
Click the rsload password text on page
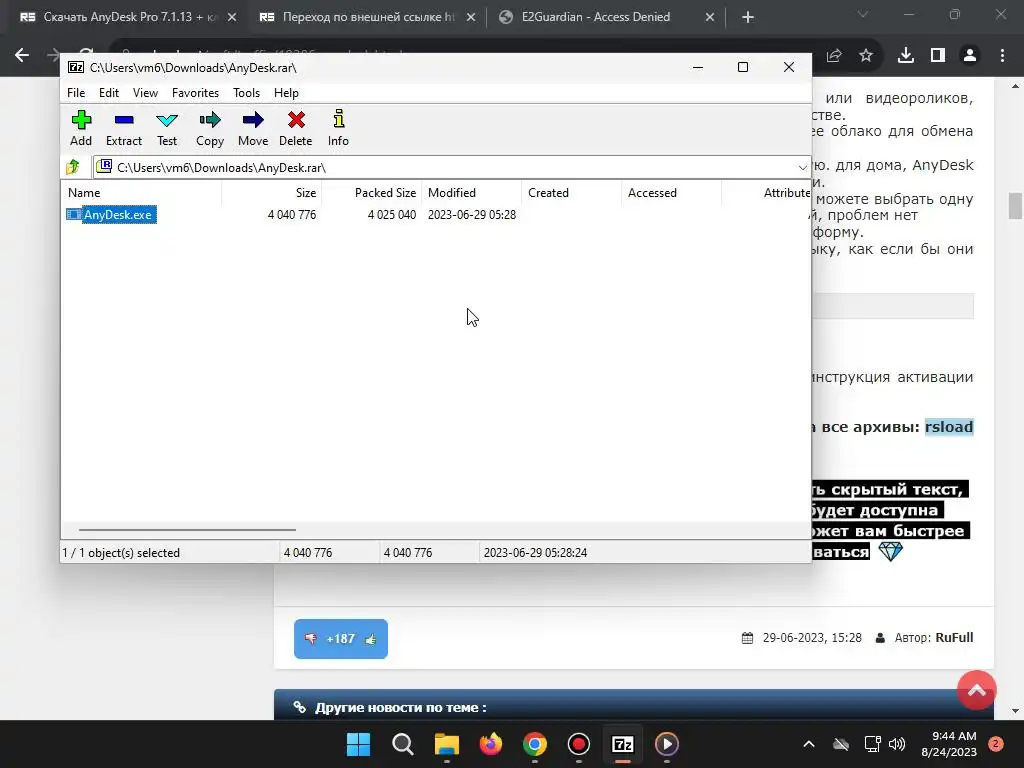coord(949,427)
